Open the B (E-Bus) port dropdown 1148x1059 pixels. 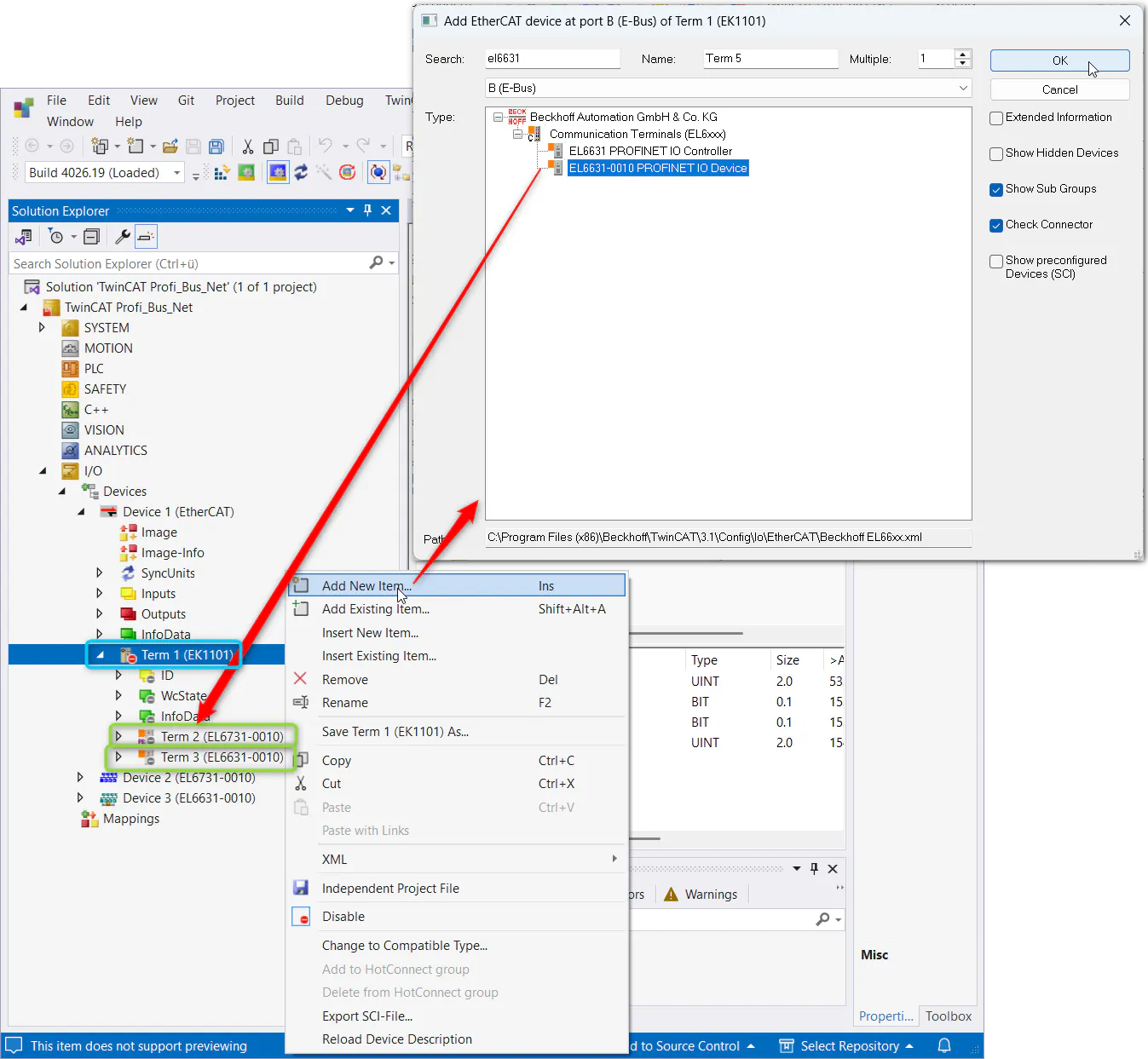point(963,89)
